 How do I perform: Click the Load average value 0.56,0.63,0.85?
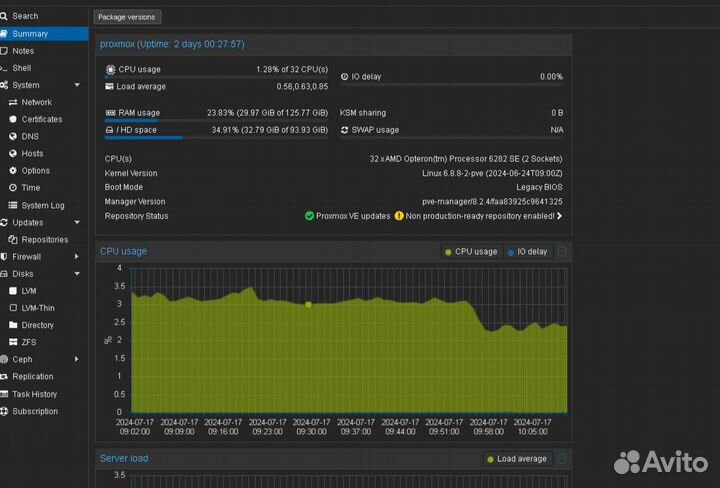pyautogui.click(x=302, y=86)
